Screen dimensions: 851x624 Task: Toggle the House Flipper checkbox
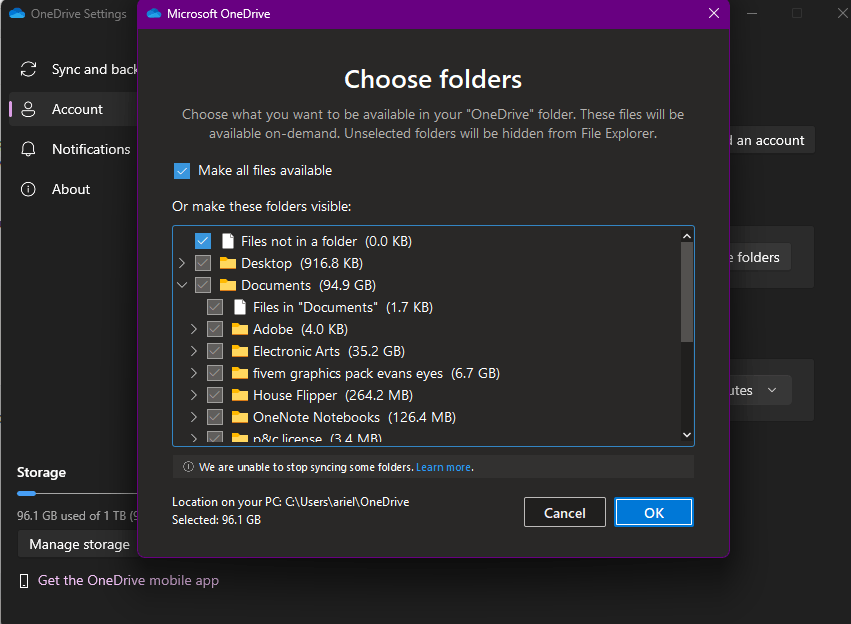[x=214, y=395]
